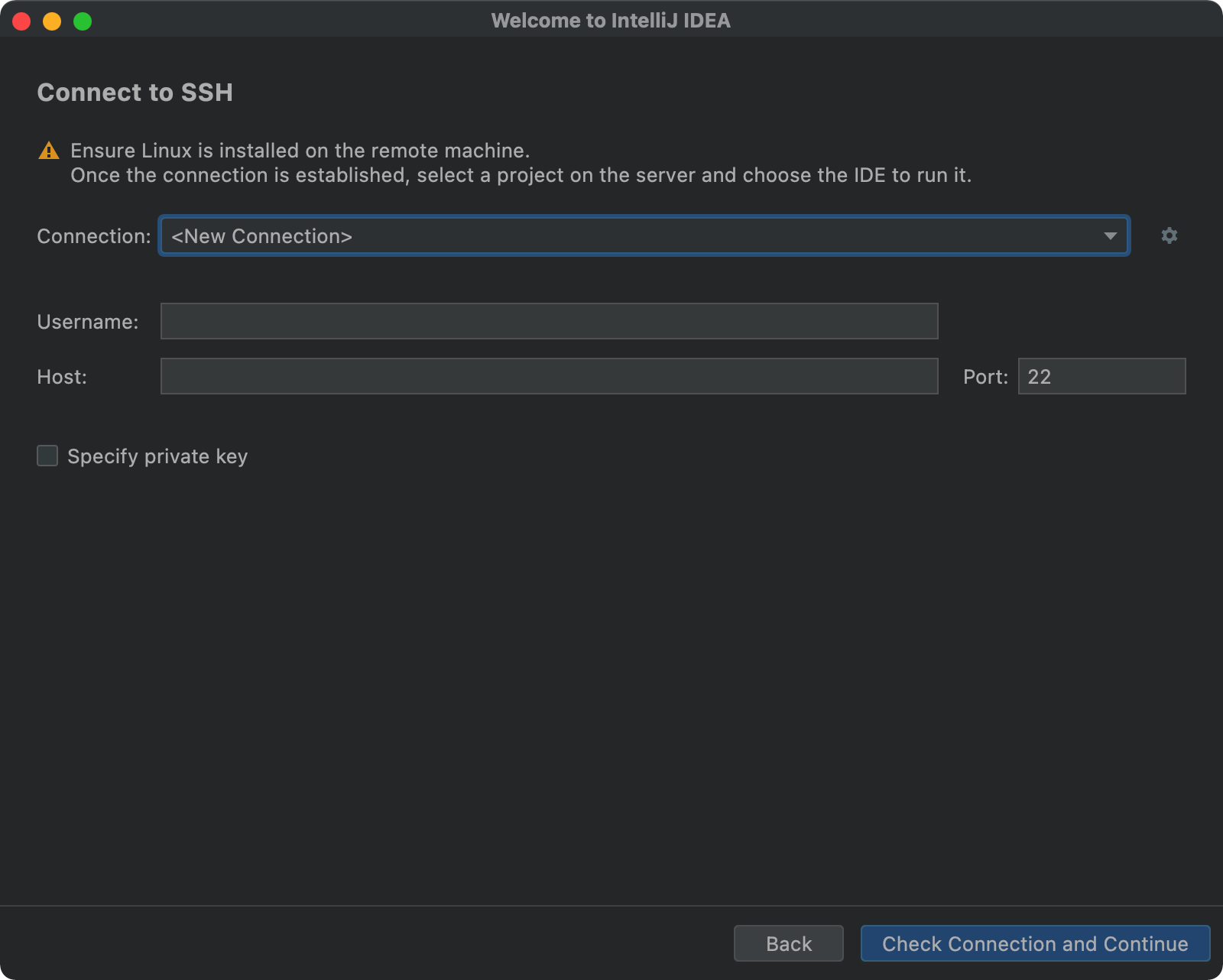Click the 'Specify private key' label text
The image size is (1223, 980).
tap(157, 456)
